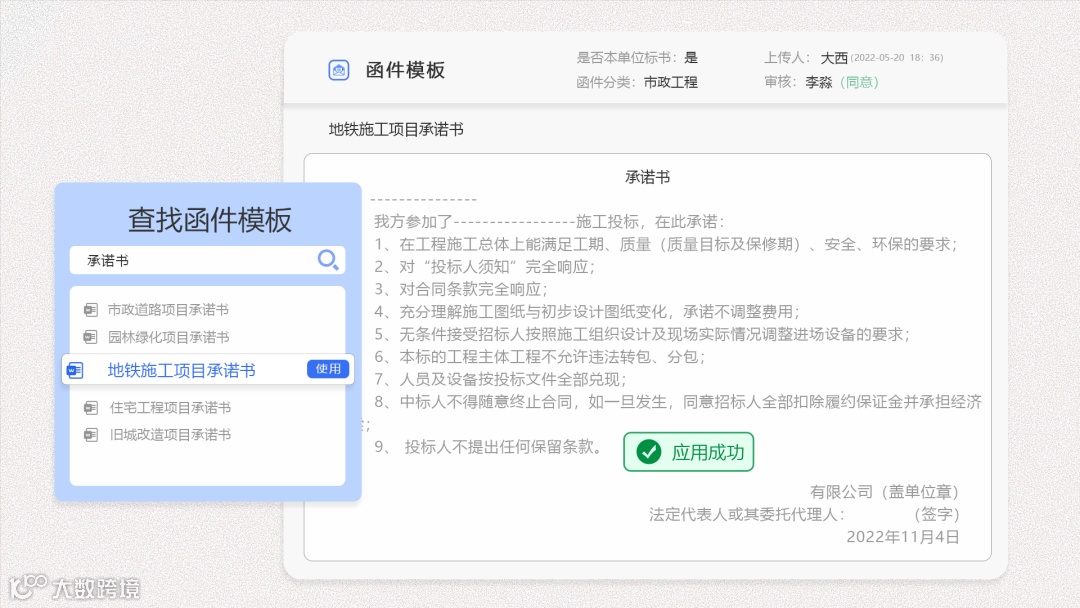Click the 地铁施工项目承诺书 document title
This screenshot has height=608, width=1080.
(396, 129)
